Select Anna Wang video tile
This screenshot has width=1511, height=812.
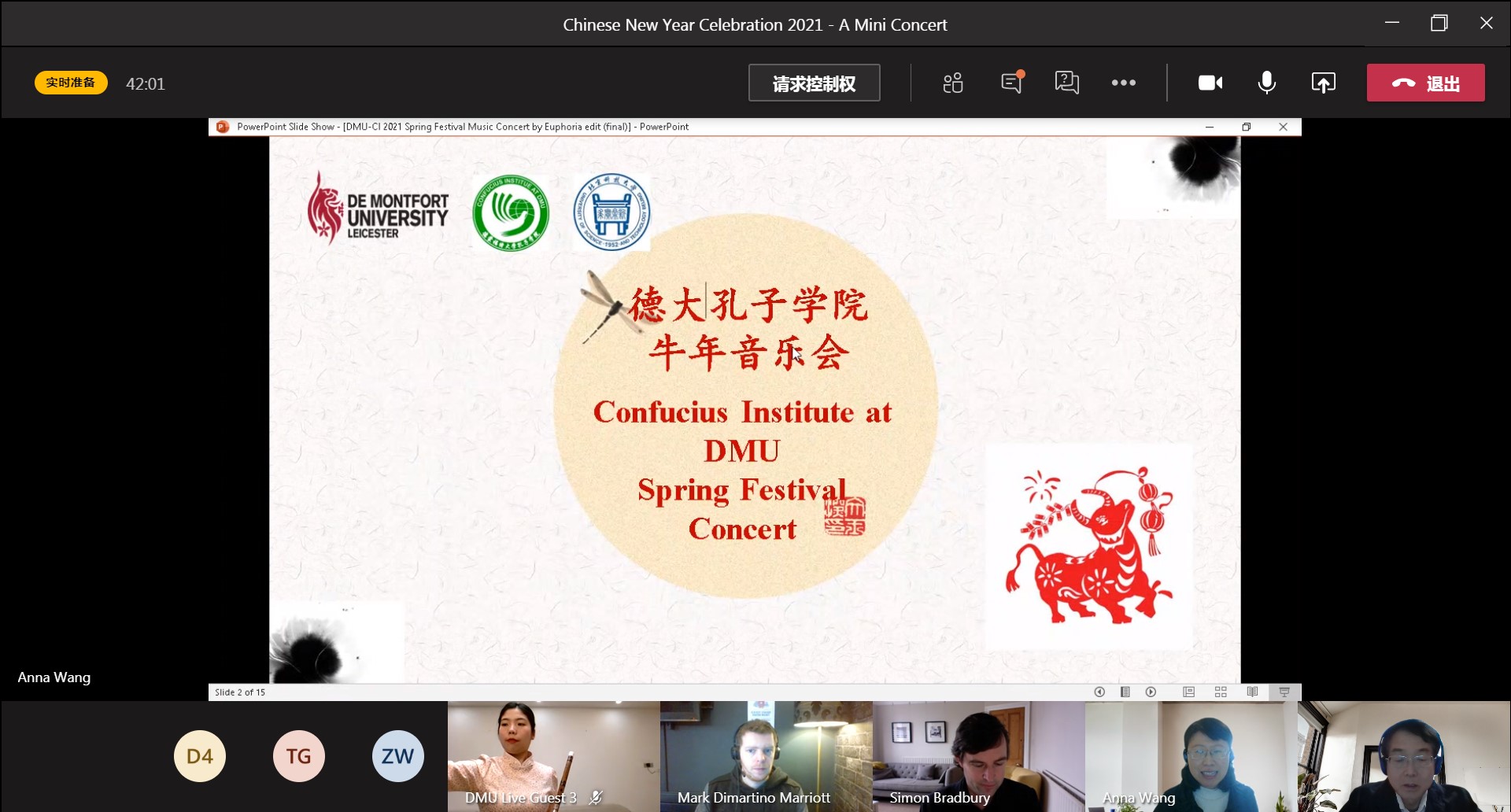point(1191,756)
